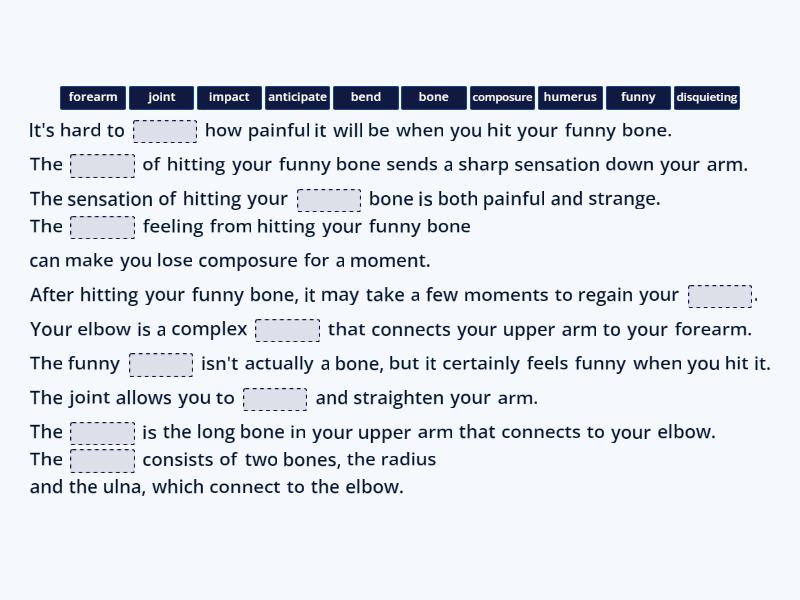This screenshot has height=600, width=800.
Task: Click the blank after "The funny"
Action: pyautogui.click(x=160, y=363)
